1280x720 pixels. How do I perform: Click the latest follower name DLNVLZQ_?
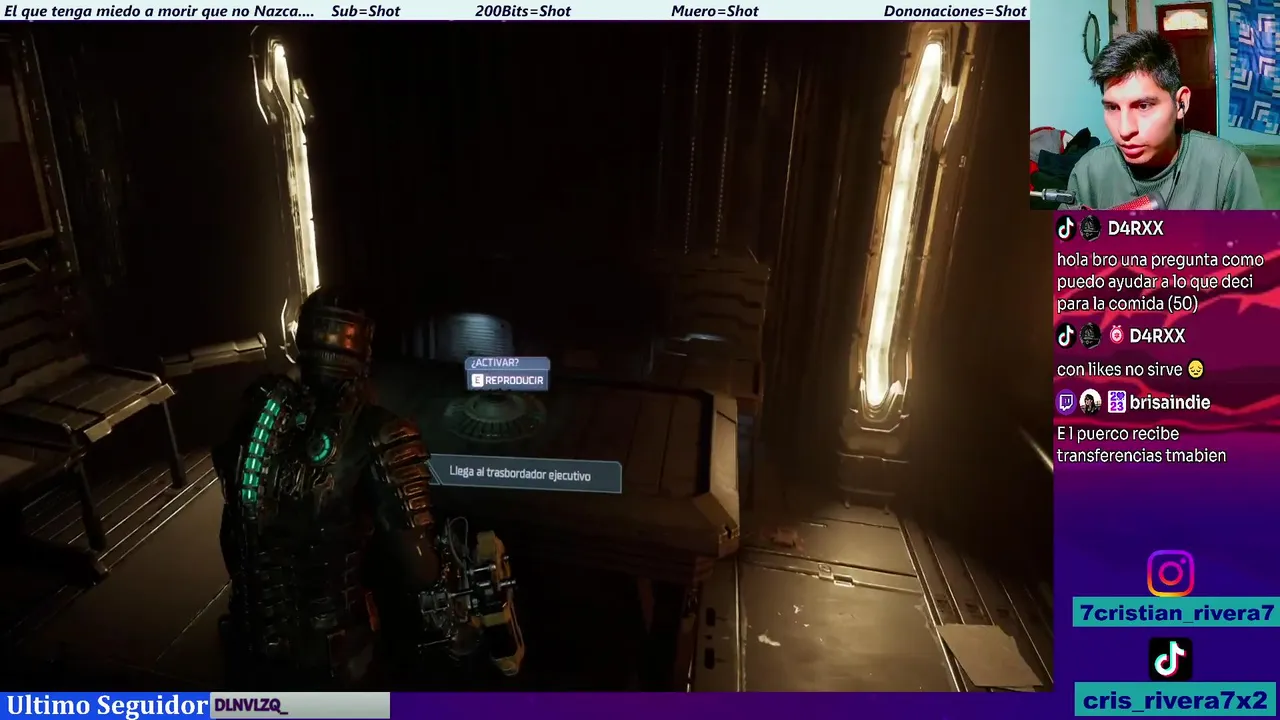click(x=251, y=706)
